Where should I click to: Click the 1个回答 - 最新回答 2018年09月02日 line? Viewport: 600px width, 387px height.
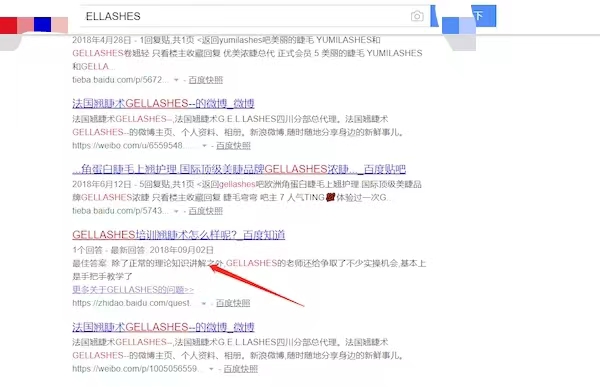pyautogui.click(x=143, y=250)
